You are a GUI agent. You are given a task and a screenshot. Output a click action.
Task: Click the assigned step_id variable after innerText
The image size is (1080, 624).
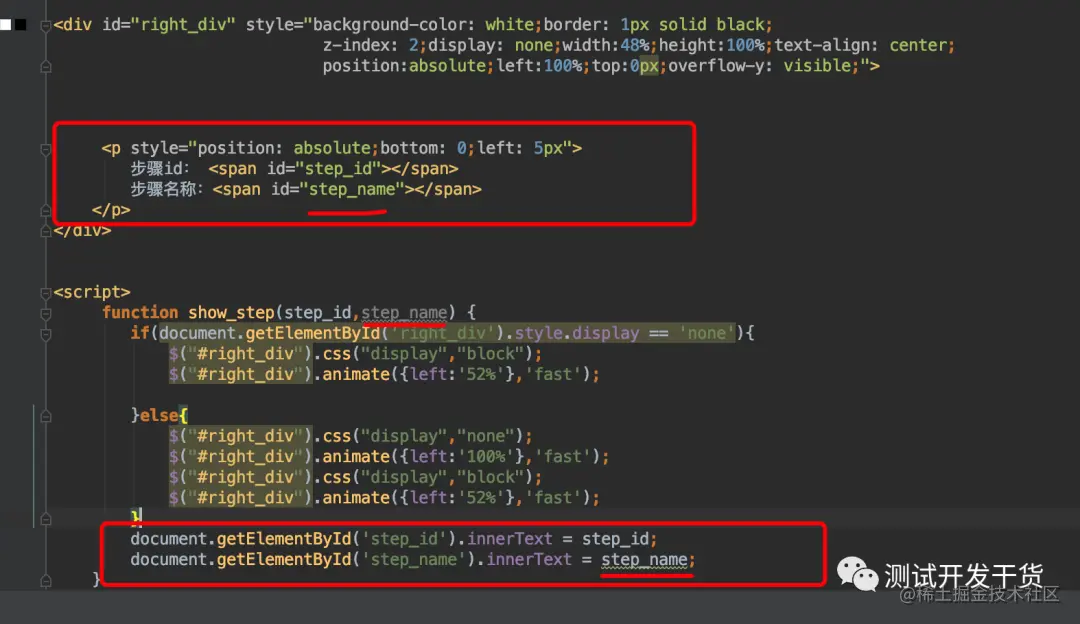tap(616, 539)
